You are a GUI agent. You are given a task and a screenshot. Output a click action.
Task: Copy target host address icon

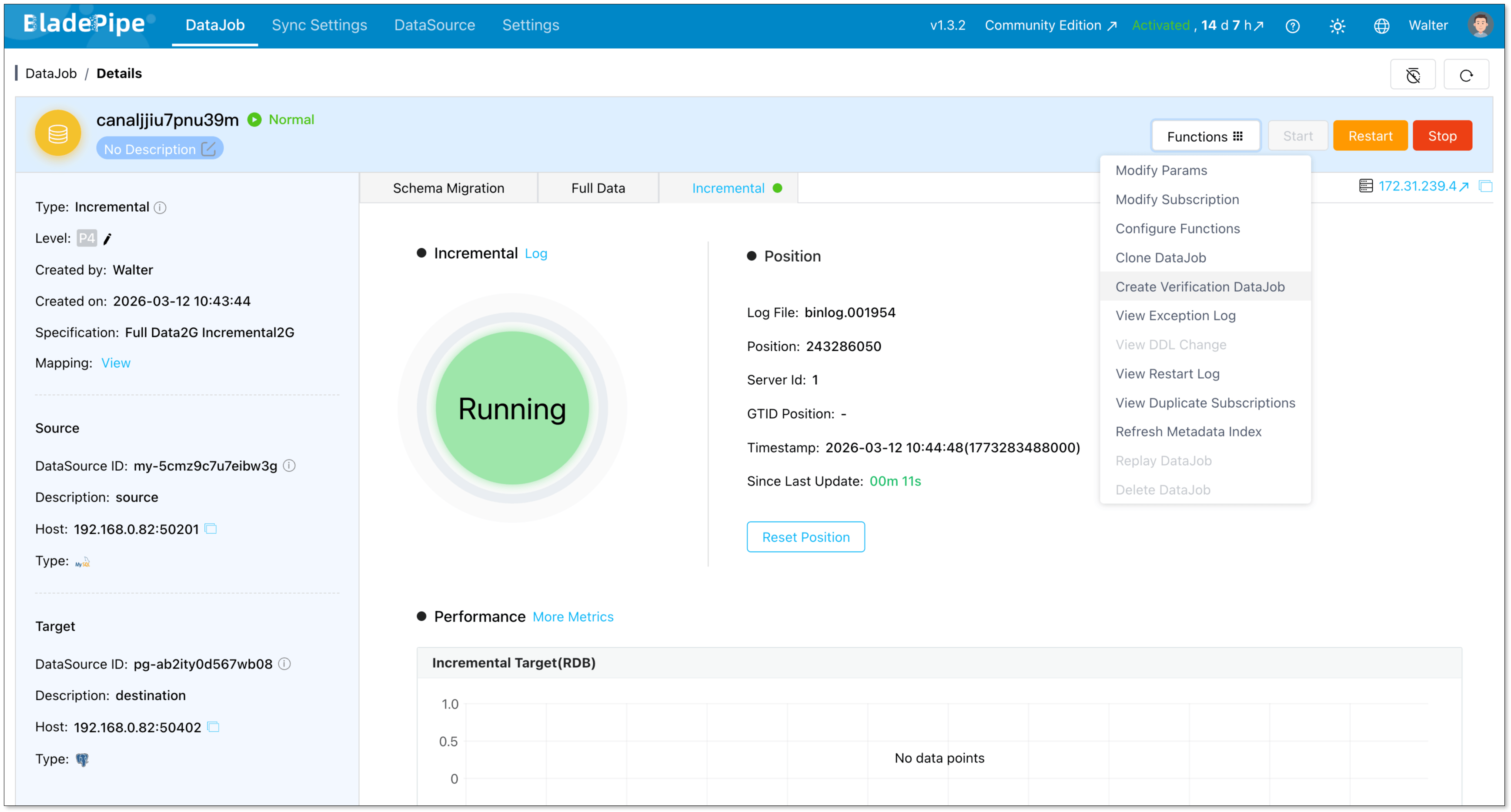(x=214, y=727)
